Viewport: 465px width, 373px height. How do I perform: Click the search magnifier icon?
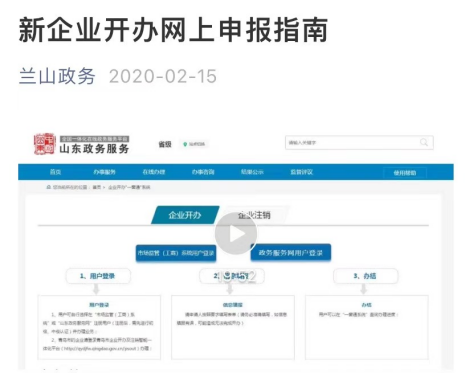[424, 143]
